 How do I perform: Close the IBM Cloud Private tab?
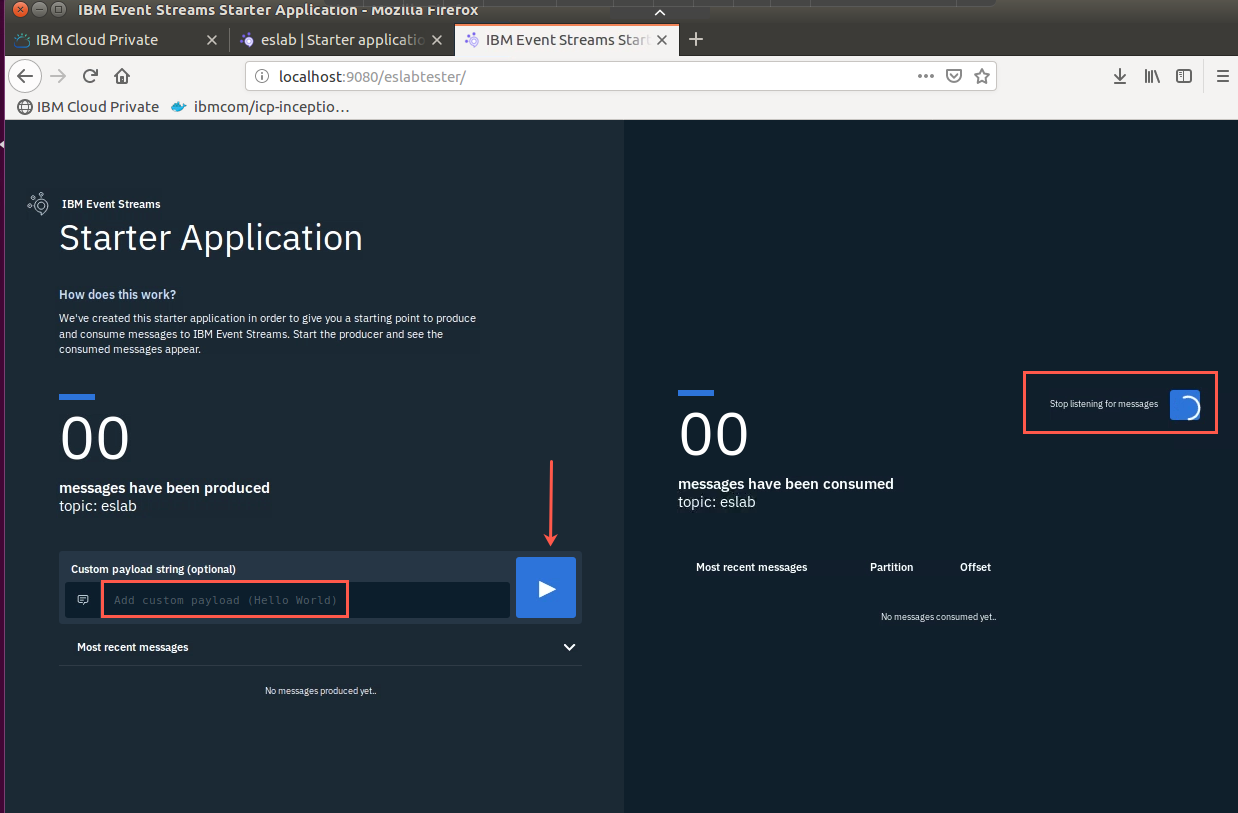[211, 40]
